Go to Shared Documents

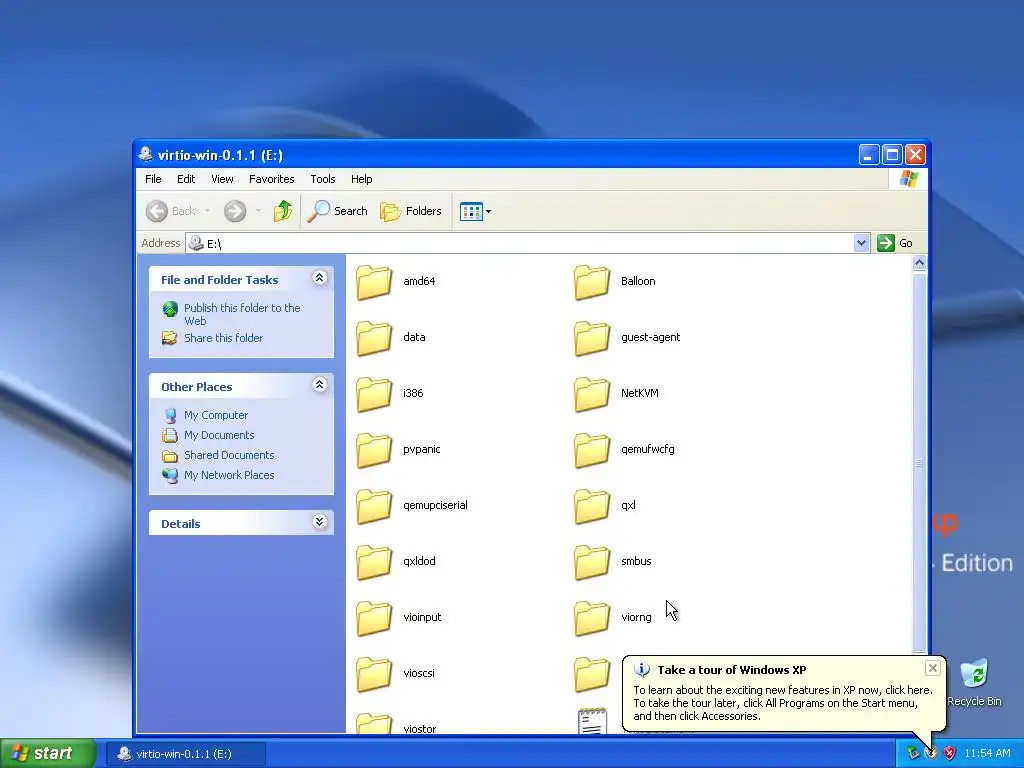[229, 455]
